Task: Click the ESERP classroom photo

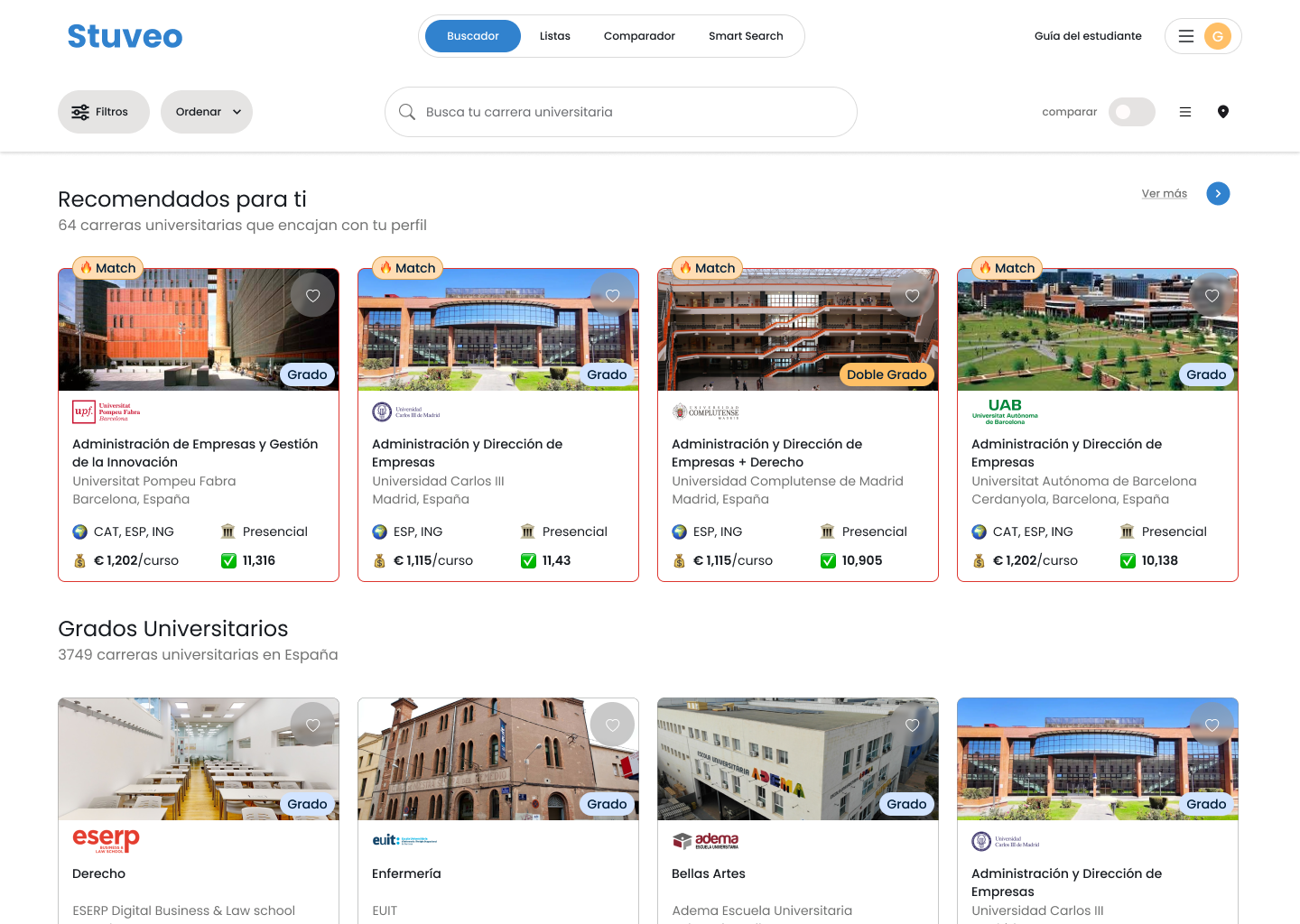Action: [199, 759]
